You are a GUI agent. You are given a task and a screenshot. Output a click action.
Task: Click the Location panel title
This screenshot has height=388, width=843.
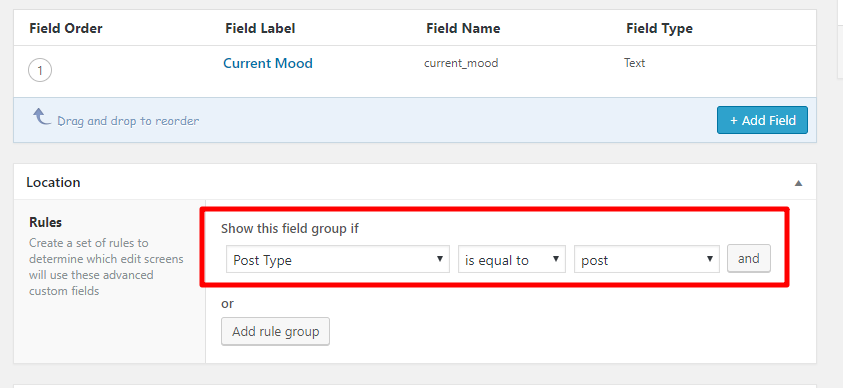click(53, 182)
